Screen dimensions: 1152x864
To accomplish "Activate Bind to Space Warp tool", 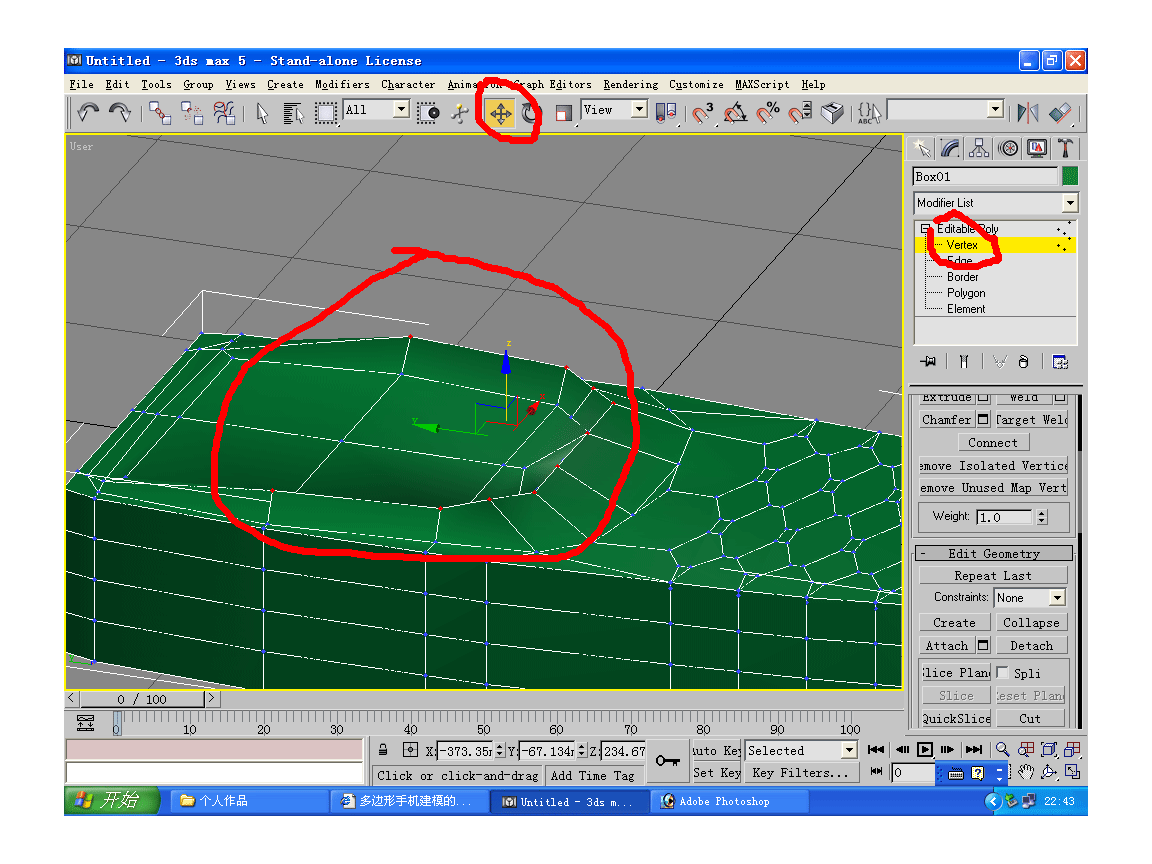I will [224, 112].
